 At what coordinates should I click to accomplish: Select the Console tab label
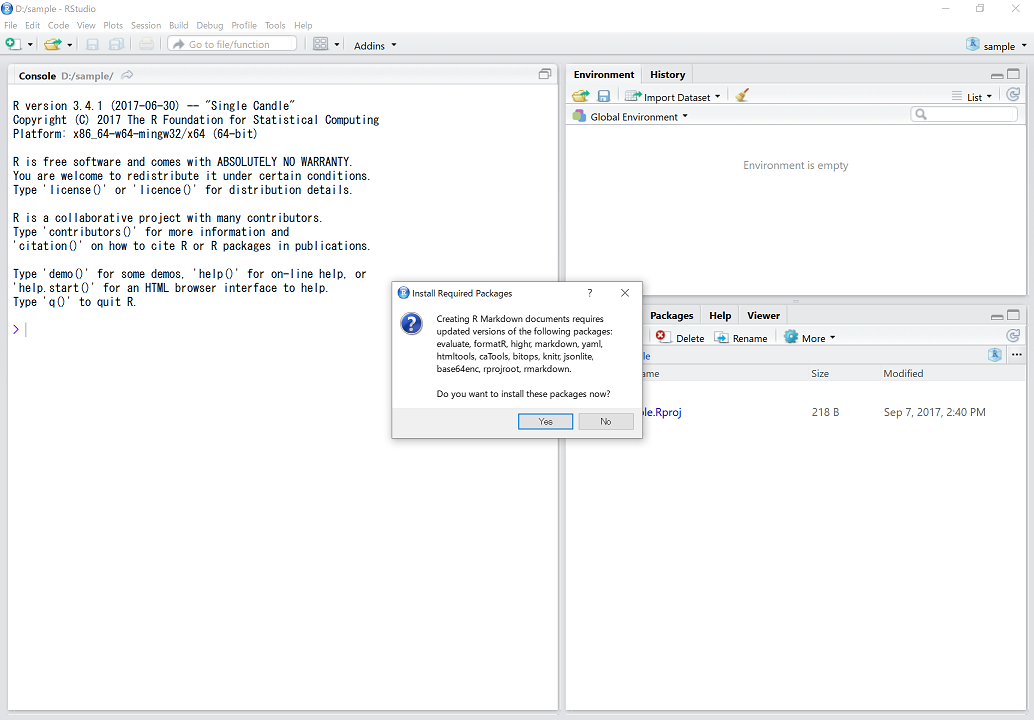pos(38,76)
